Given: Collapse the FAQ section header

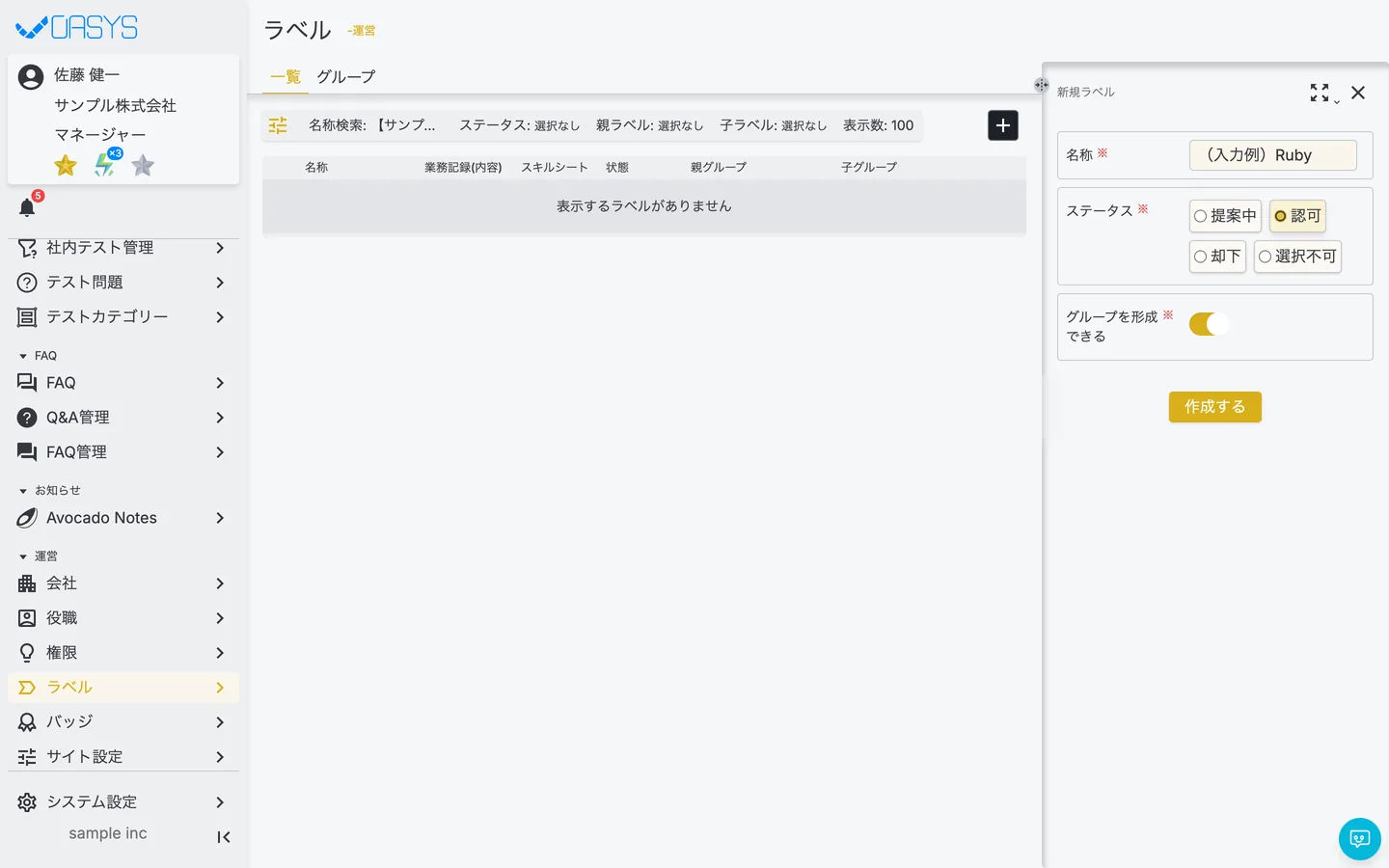Looking at the screenshot, I should [x=39, y=356].
